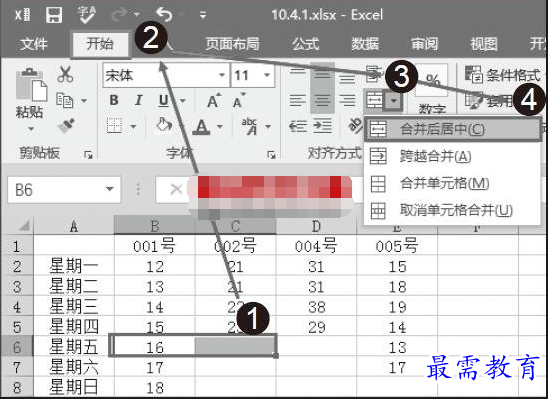Click the Name Box showing B6
Image resolution: width=548 pixels, height=399 pixels.
pyautogui.click(x=56, y=190)
